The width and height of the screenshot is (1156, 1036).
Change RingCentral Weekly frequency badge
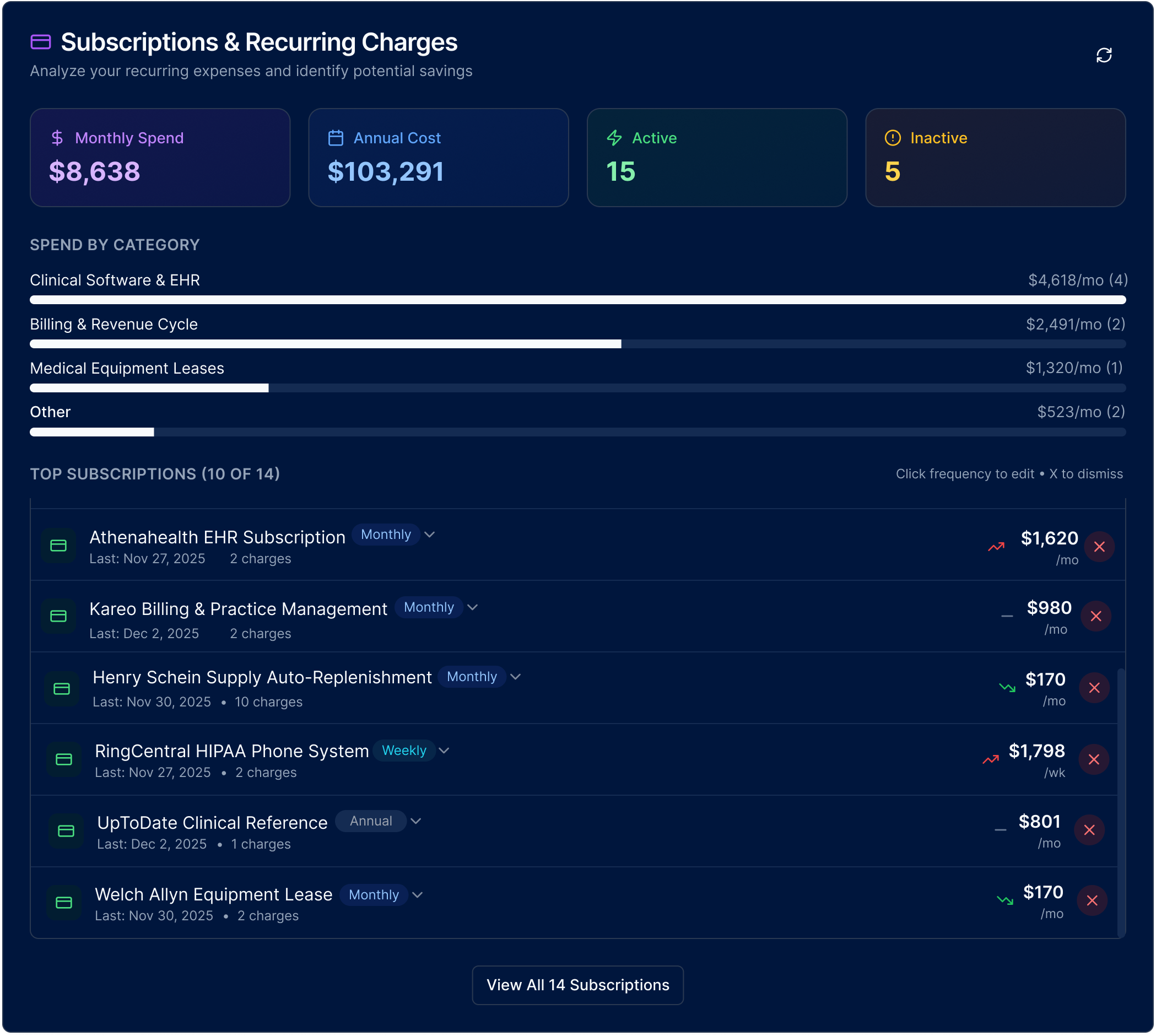[x=404, y=750]
